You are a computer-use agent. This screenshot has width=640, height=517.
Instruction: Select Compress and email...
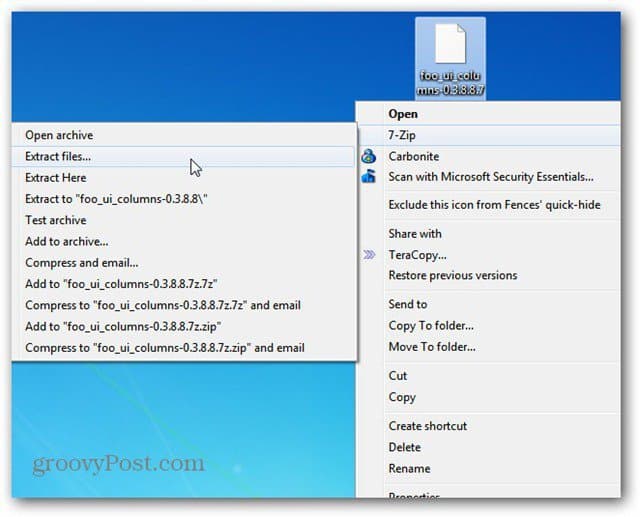(x=184, y=262)
